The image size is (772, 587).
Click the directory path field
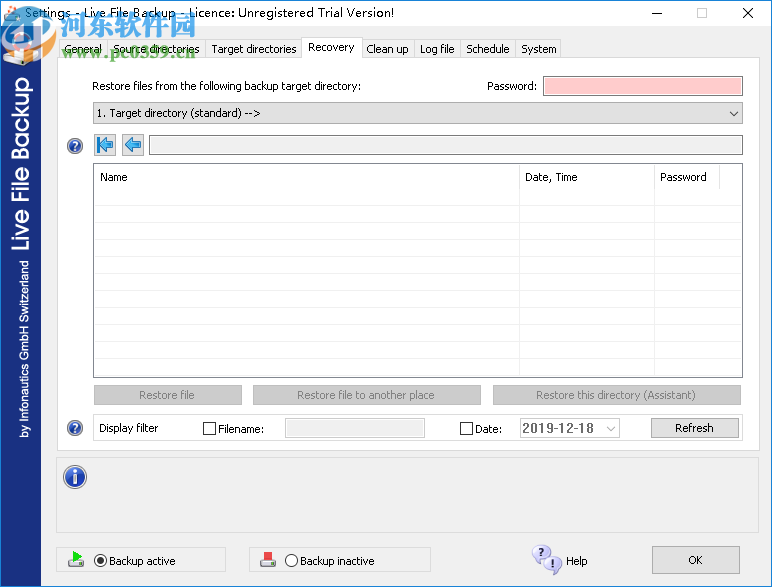click(x=446, y=145)
